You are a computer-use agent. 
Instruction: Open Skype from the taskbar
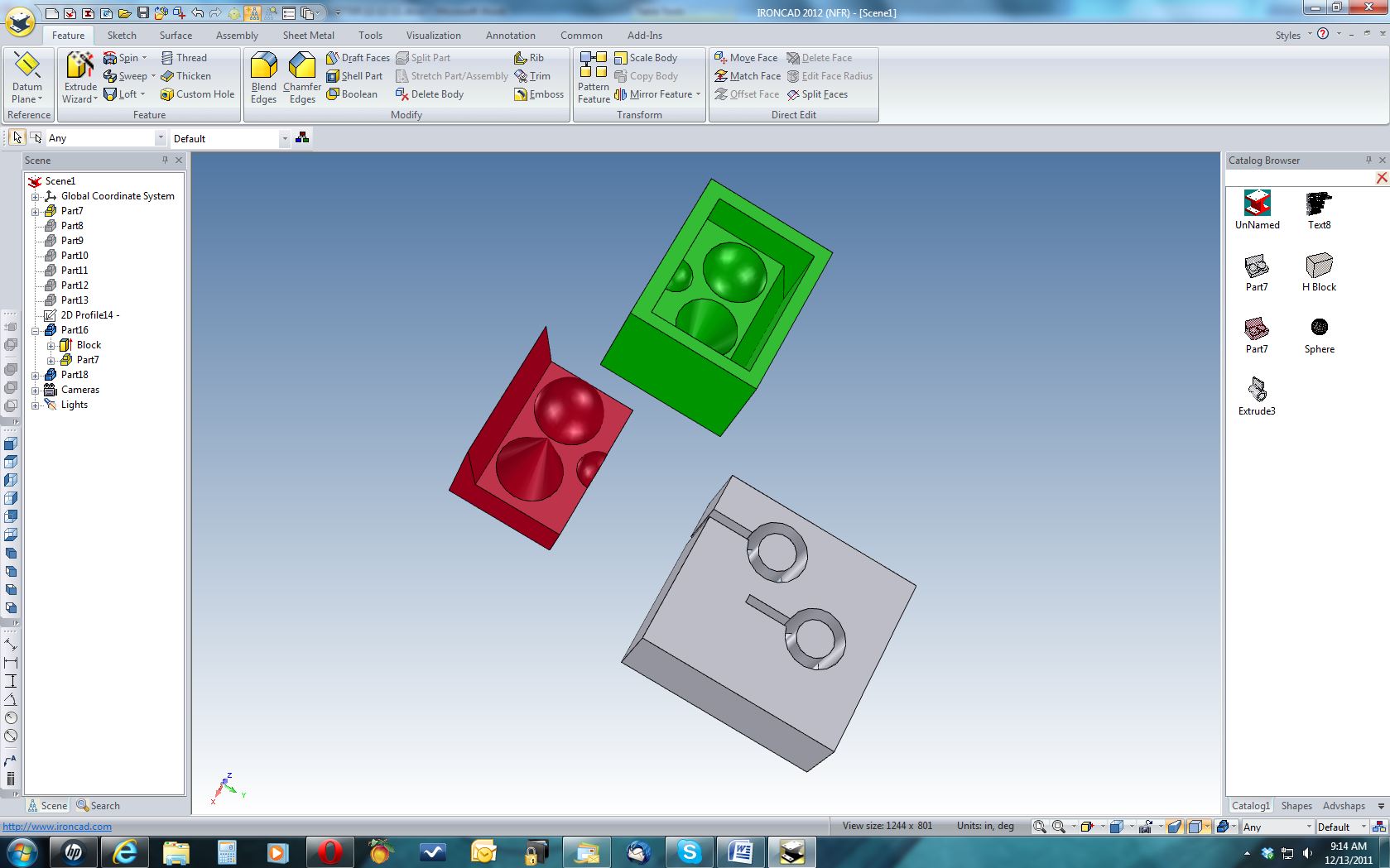click(x=689, y=851)
